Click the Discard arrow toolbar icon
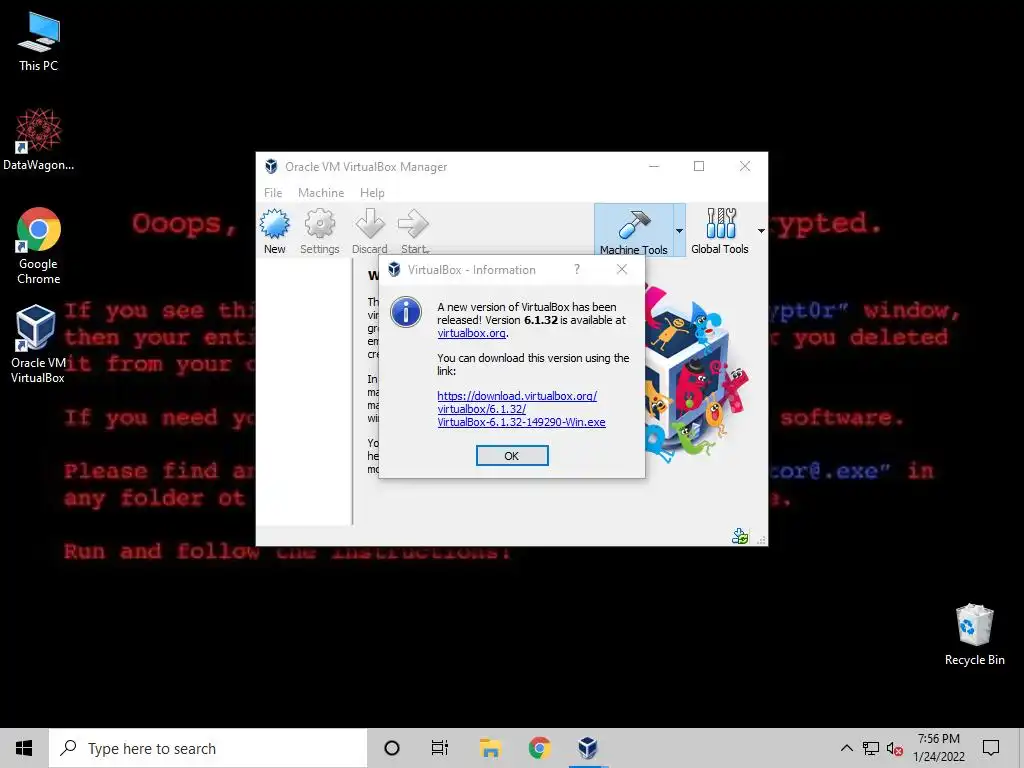 [370, 231]
